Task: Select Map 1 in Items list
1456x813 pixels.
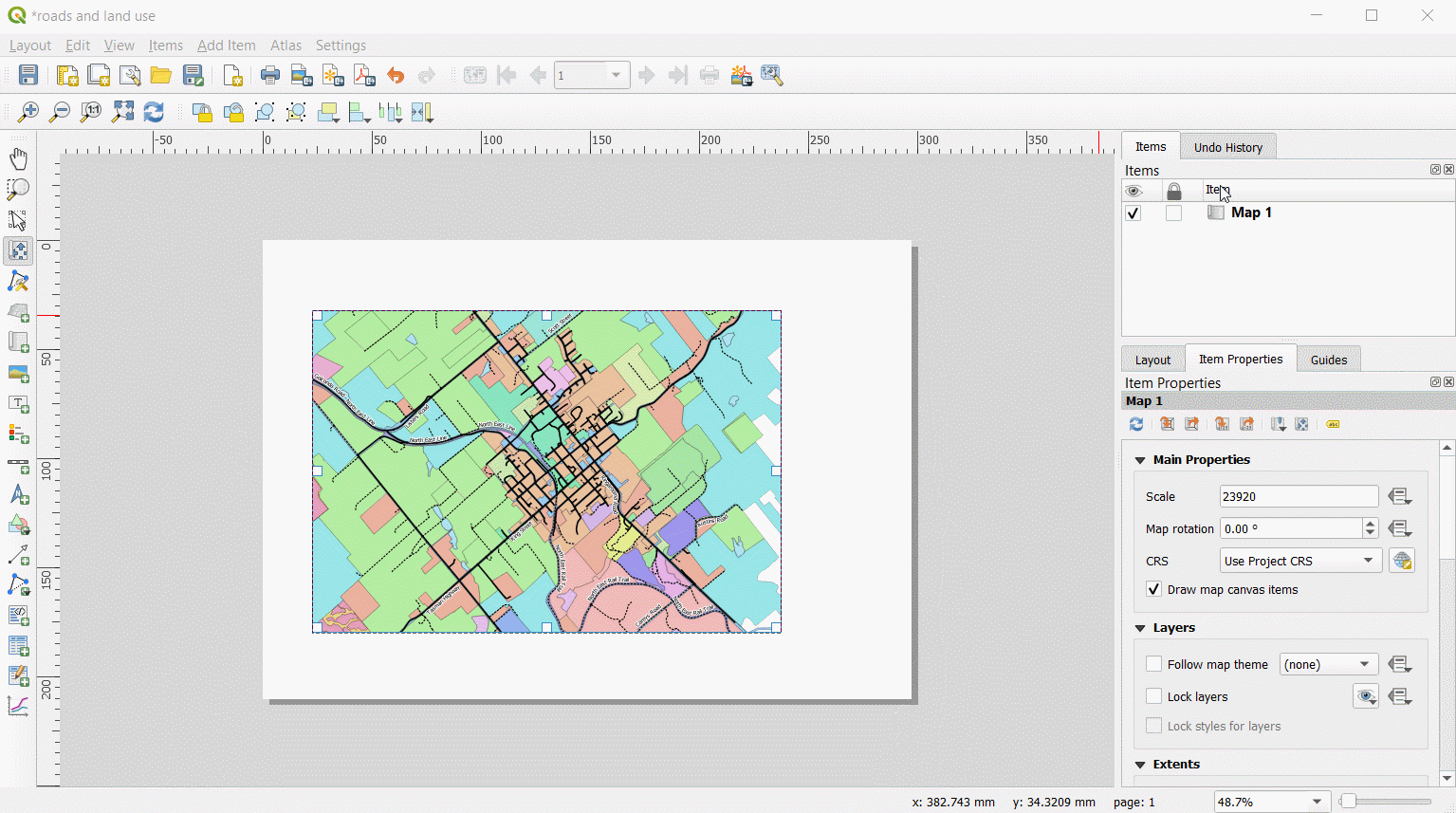Action: 1251,212
